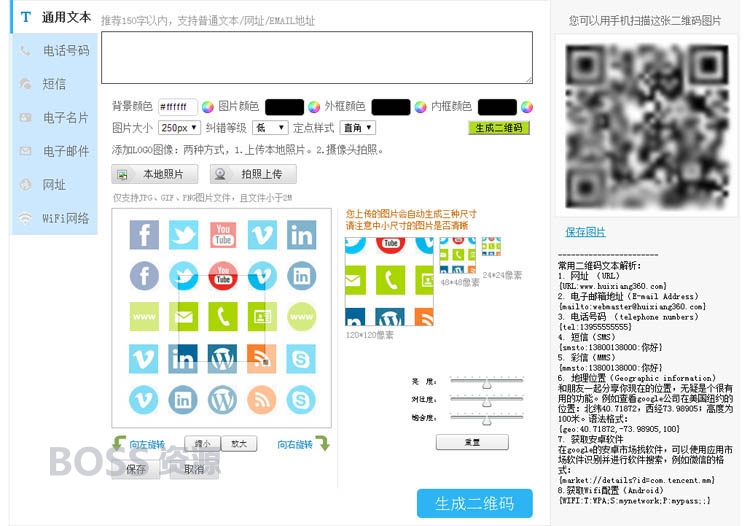Screen dimensions: 750x526
Task: Click the phone icon beside 电话号码
Action: pos(25,50)
